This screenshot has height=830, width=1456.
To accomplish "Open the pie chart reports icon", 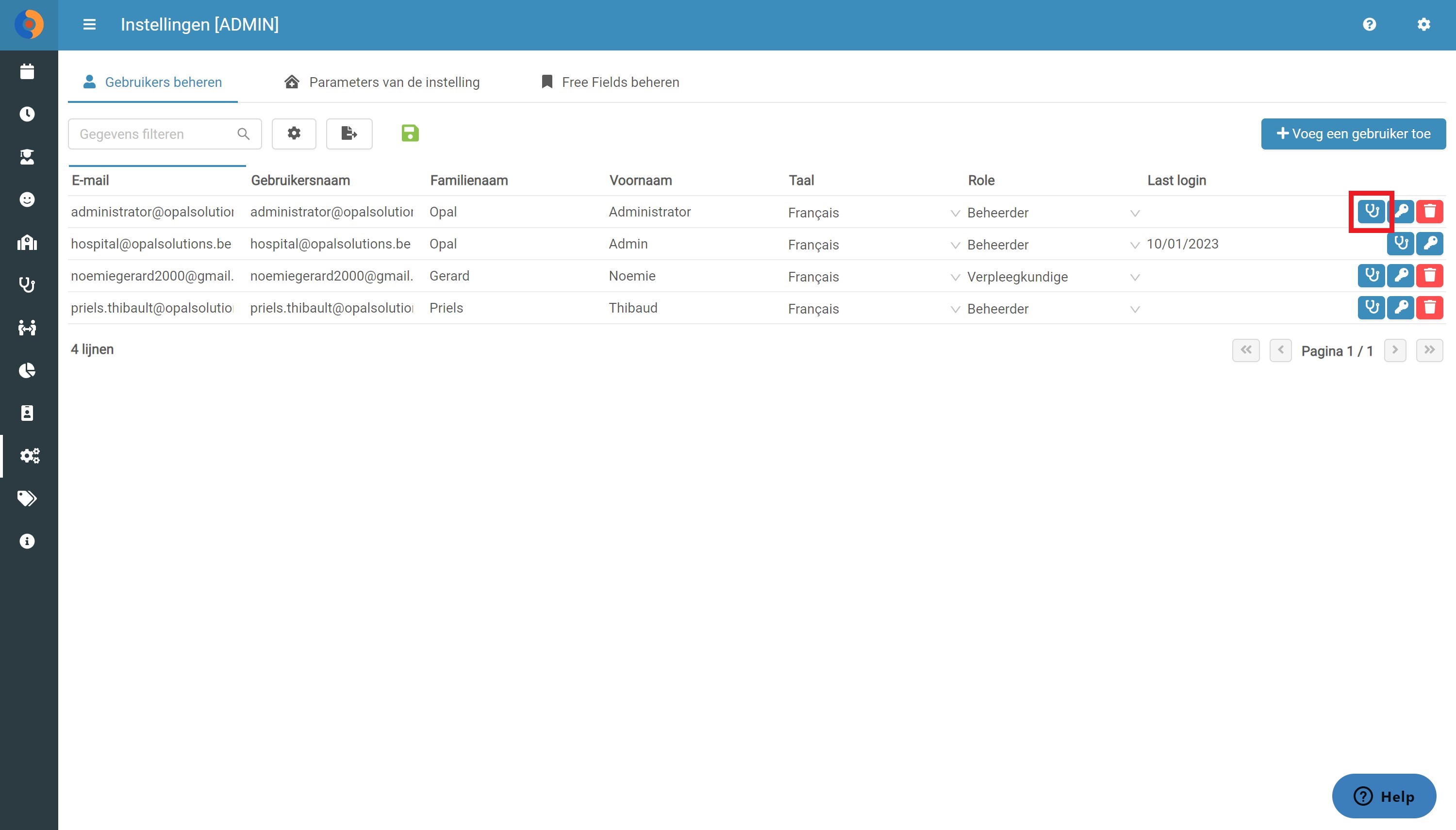I will pos(27,370).
